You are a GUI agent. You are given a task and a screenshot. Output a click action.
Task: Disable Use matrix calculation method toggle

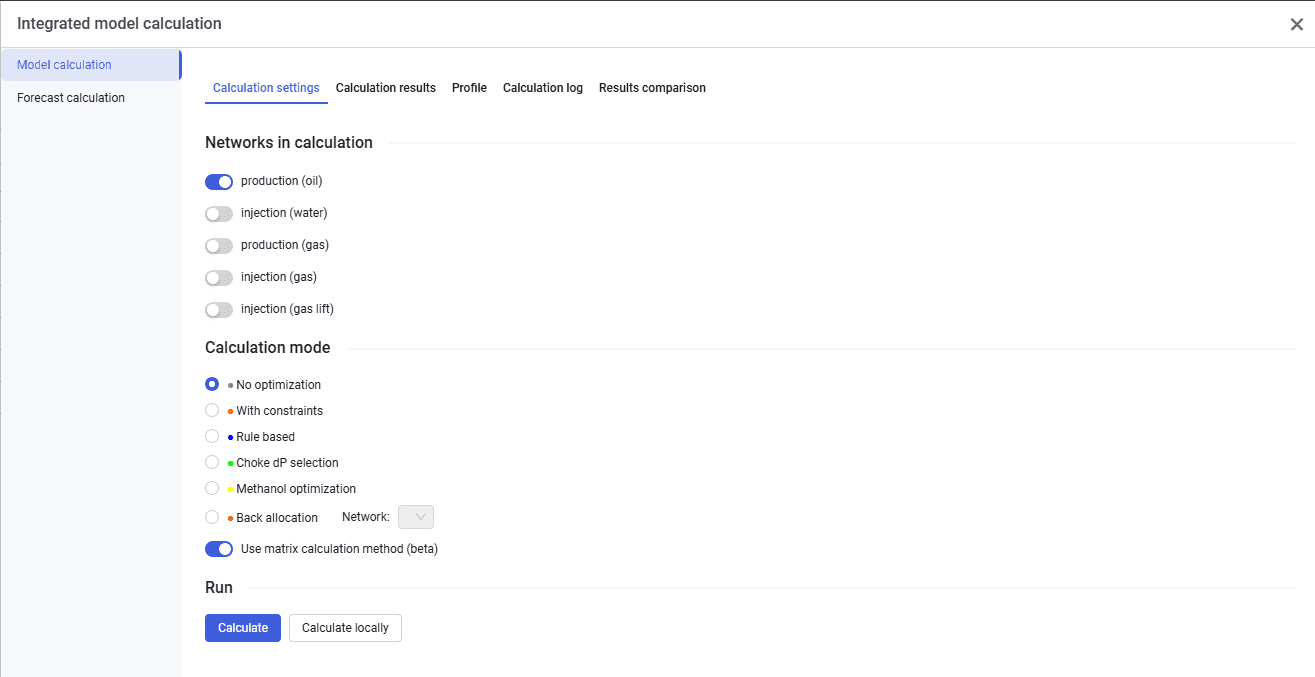(x=219, y=549)
